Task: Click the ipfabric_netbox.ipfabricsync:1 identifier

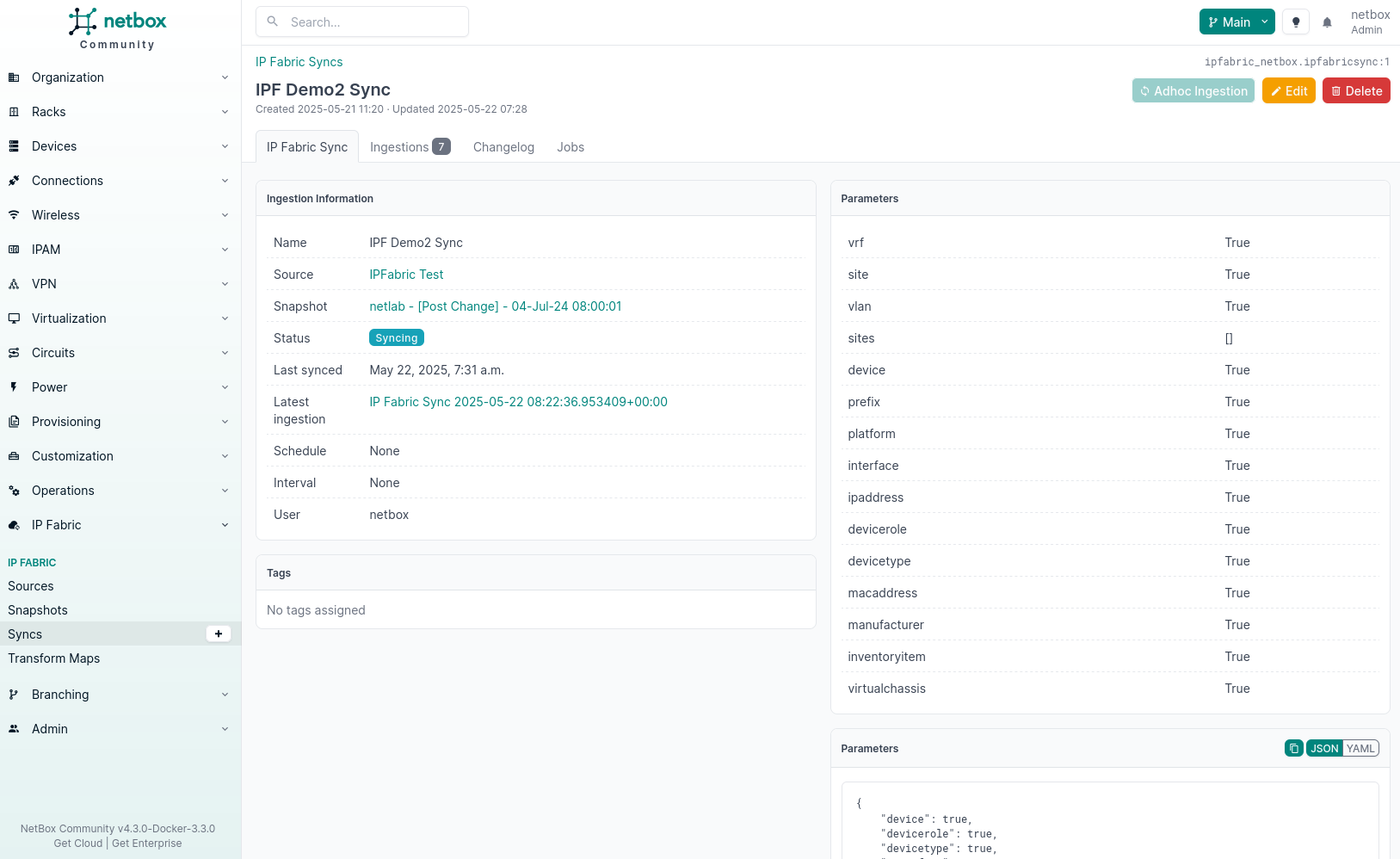Action: point(1297,62)
